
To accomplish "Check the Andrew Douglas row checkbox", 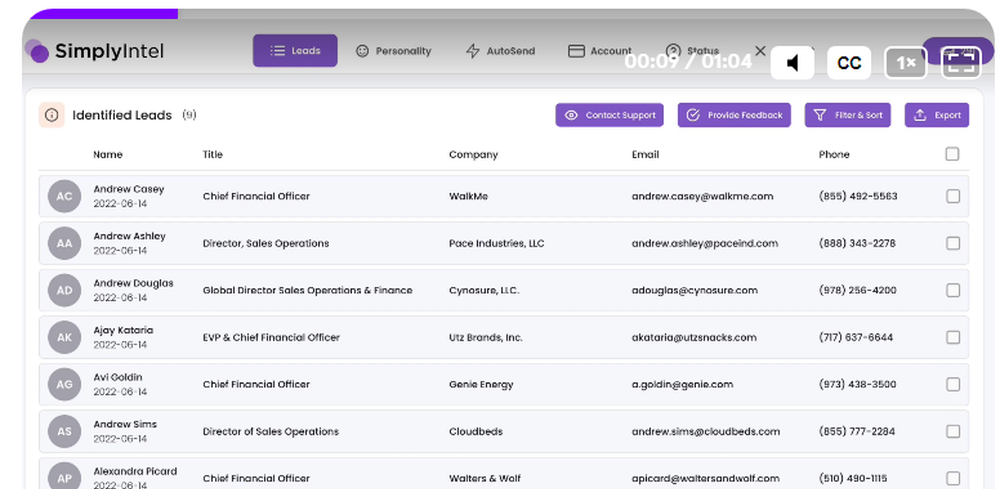I will 953,291.
